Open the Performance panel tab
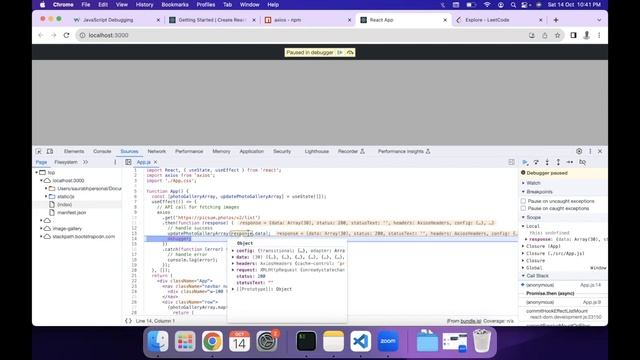 tap(189, 151)
